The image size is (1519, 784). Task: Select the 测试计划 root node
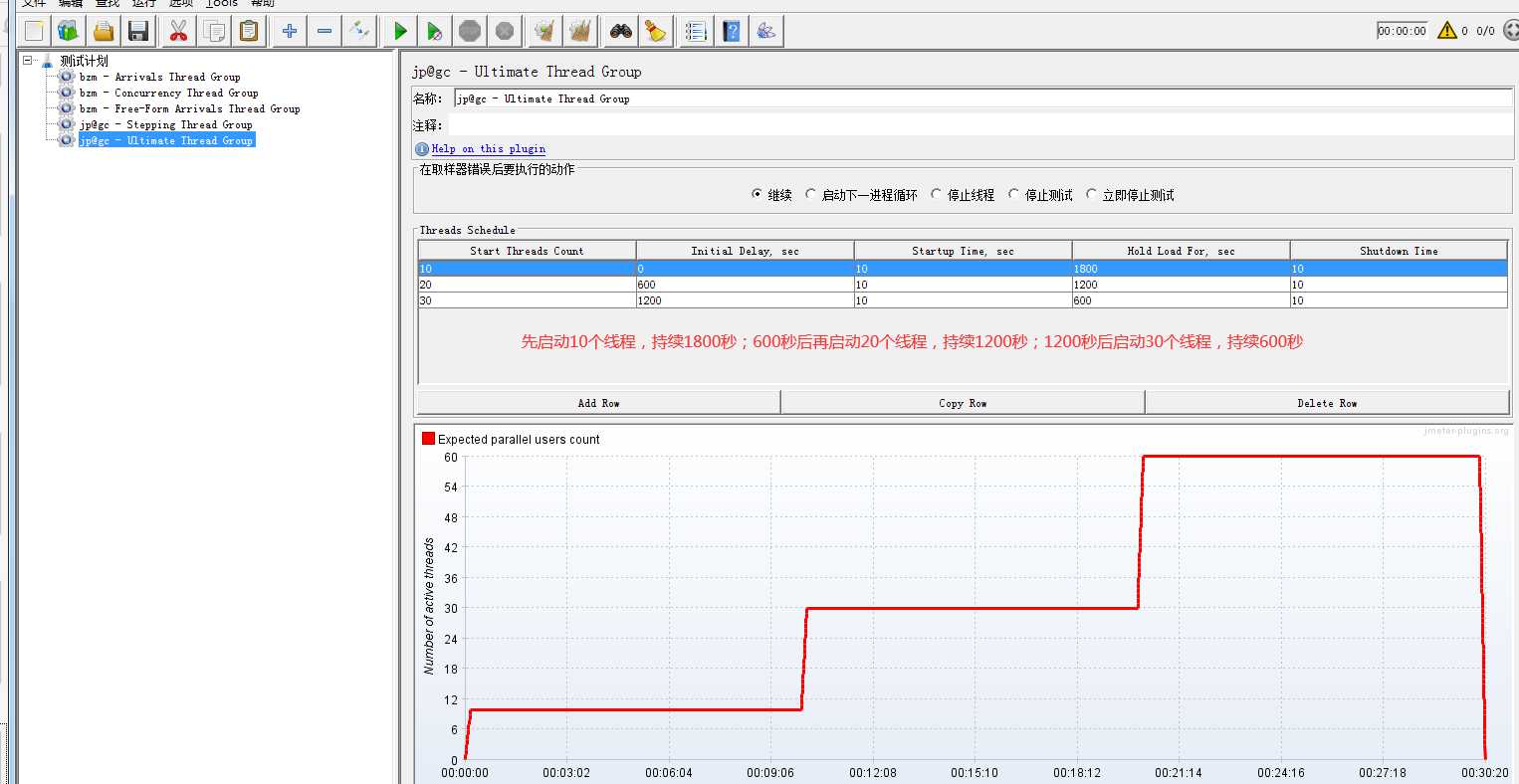[84, 61]
